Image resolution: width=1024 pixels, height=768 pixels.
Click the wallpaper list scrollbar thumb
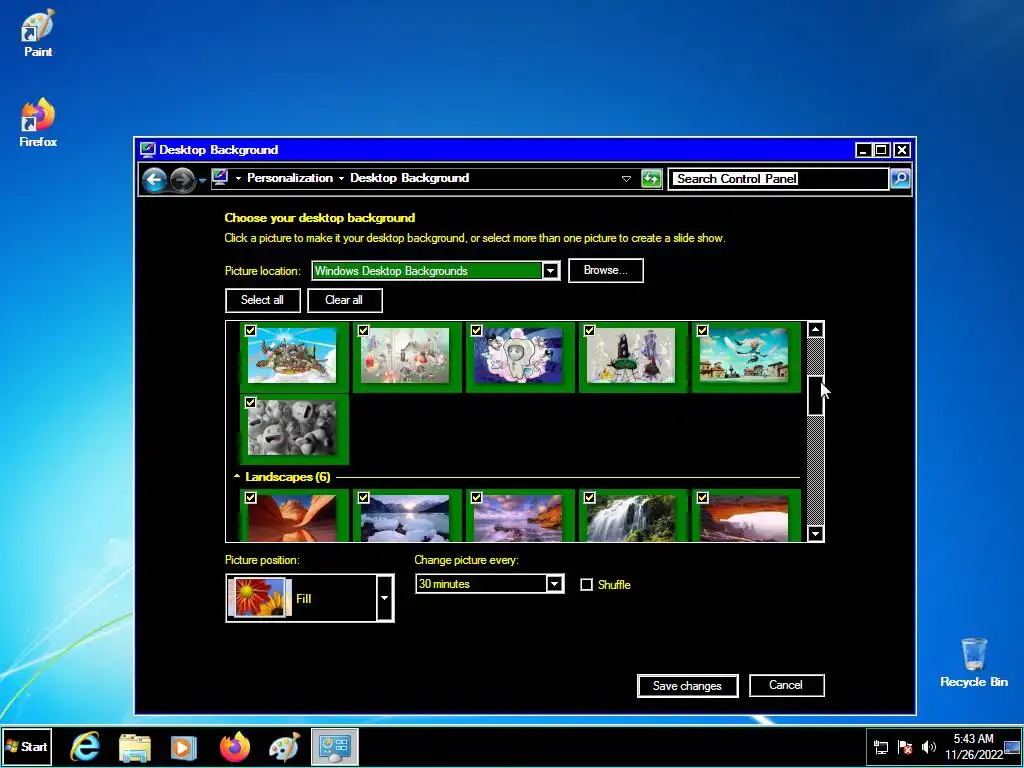click(815, 396)
